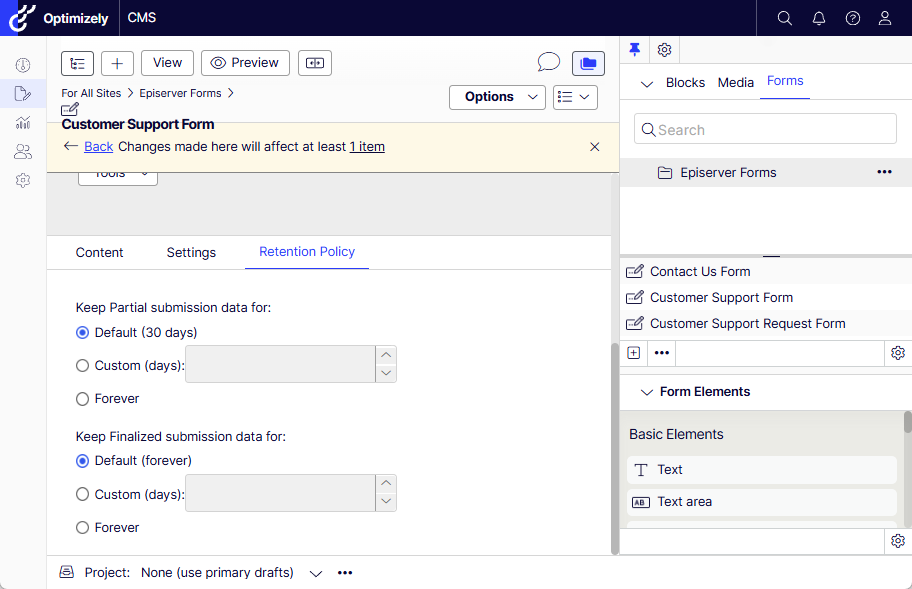Open the comments speech bubble icon
The height and width of the screenshot is (589, 912).
pyautogui.click(x=548, y=63)
